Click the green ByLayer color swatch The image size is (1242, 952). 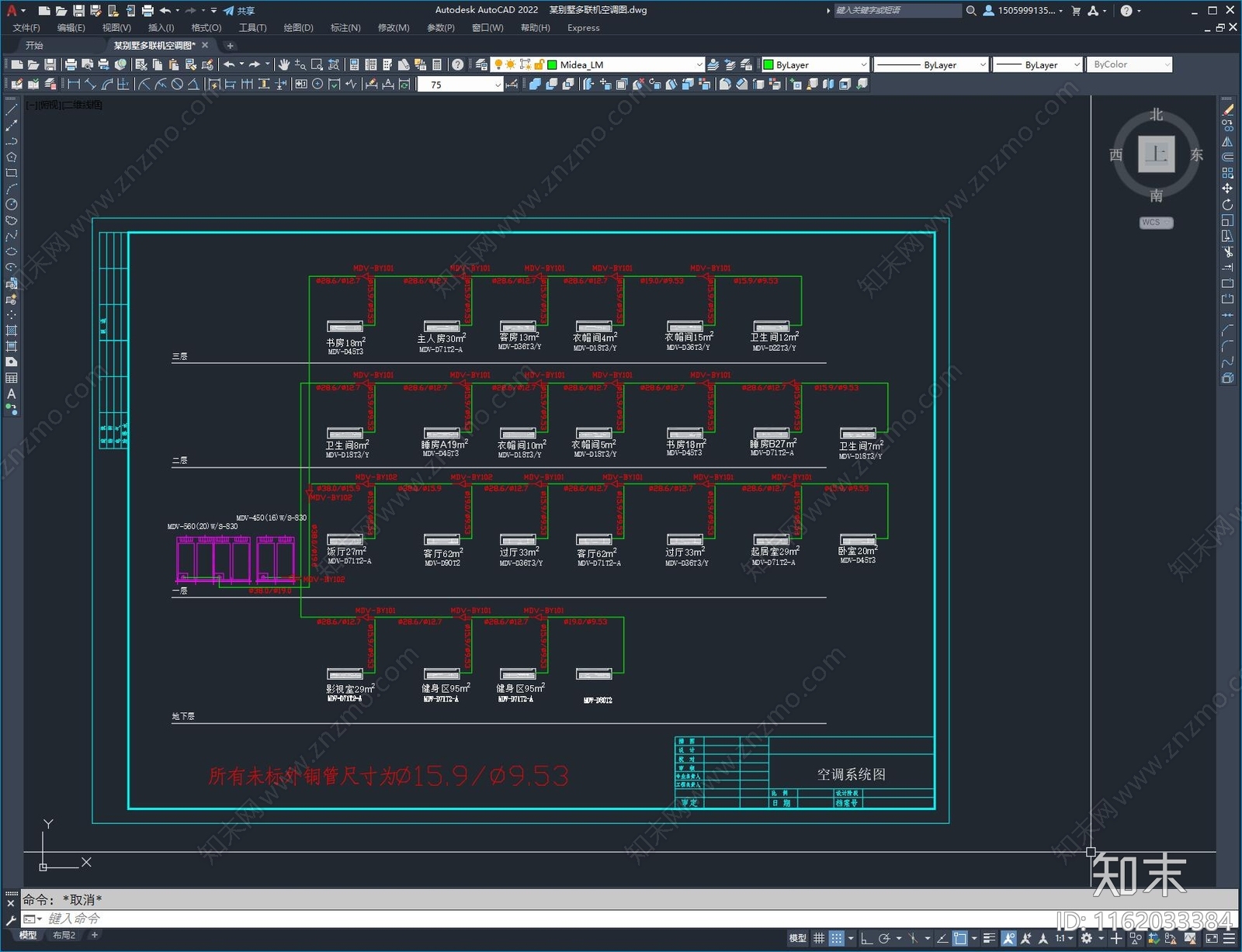pos(768,65)
